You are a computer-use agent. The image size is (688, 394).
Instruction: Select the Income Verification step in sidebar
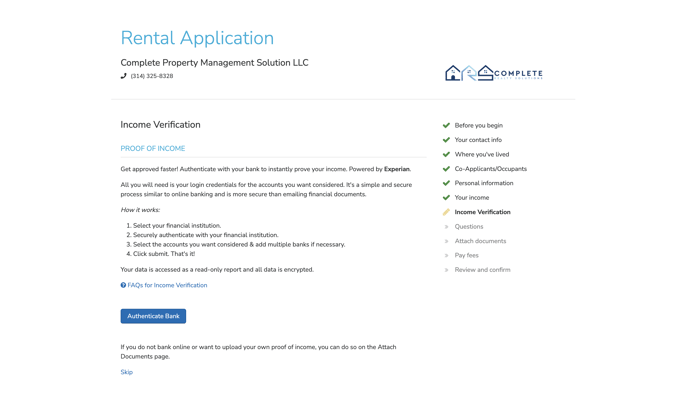[482, 212]
